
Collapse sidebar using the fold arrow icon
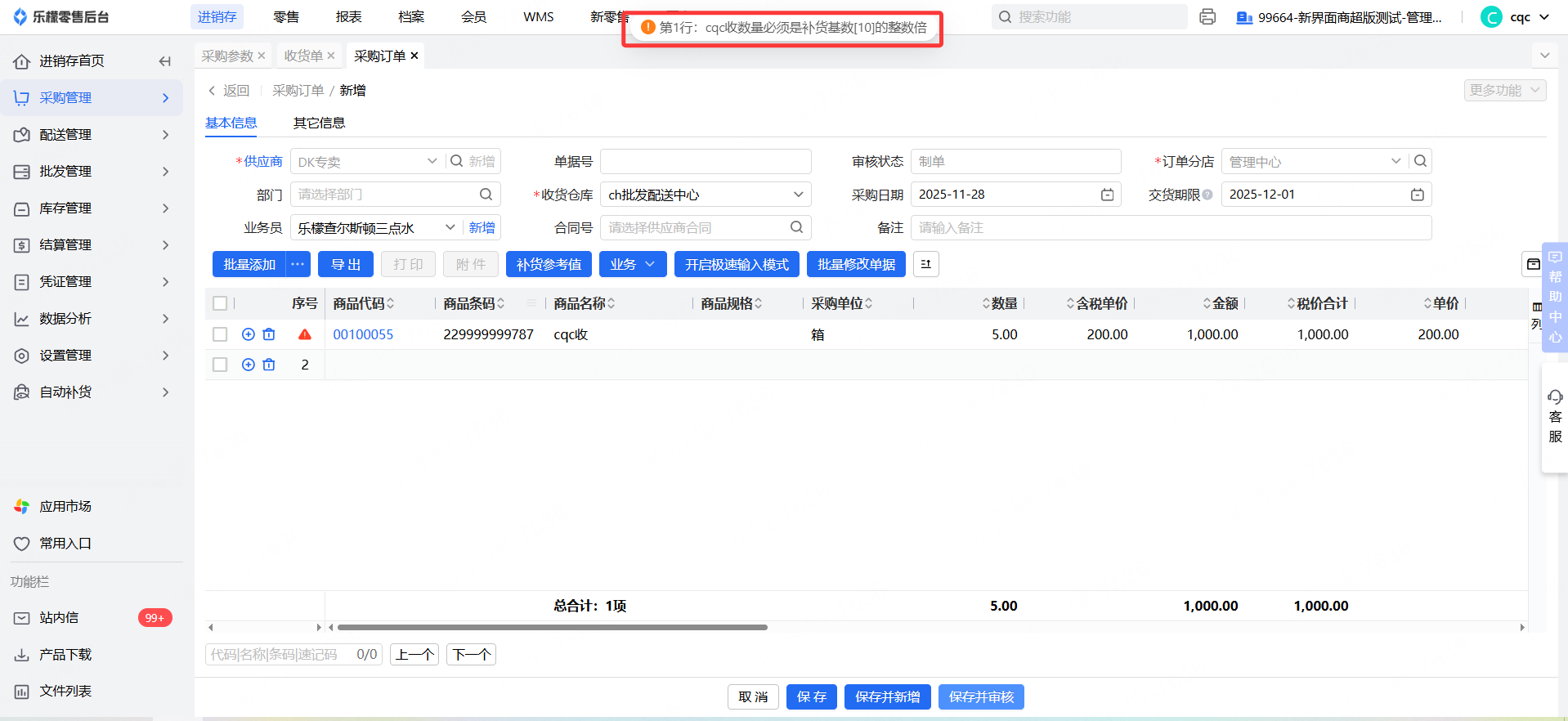[165, 61]
